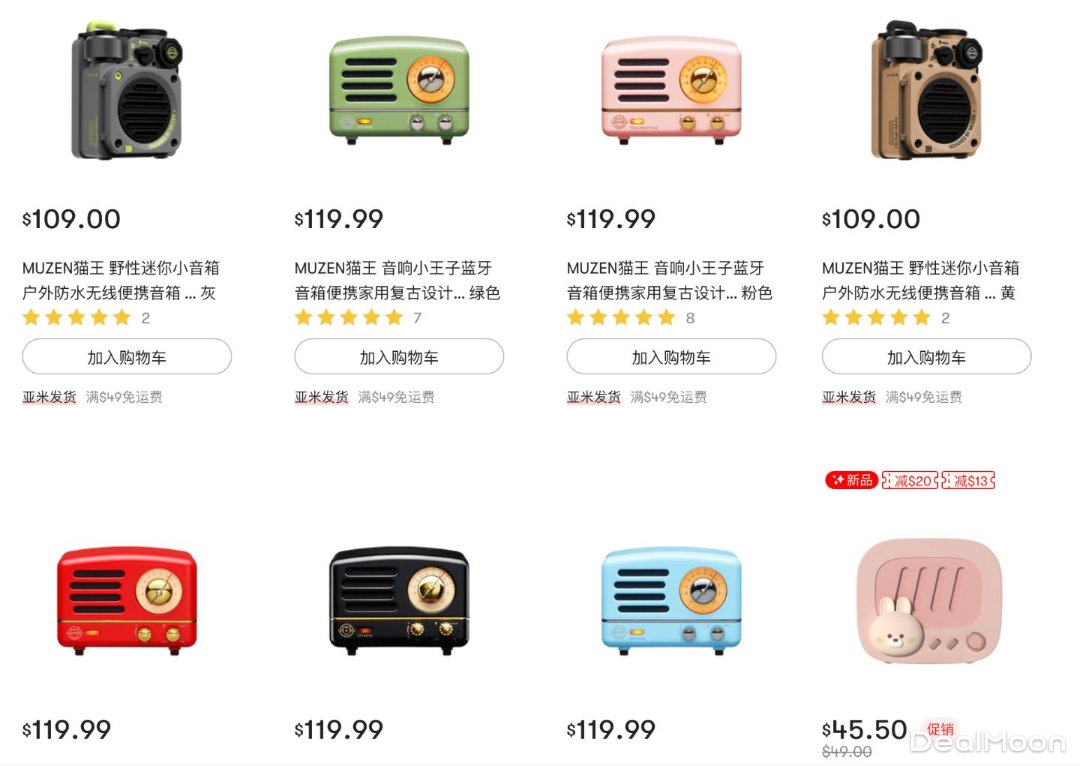Open the green retro radio speaker image
This screenshot has width=1080, height=766.
[399, 90]
